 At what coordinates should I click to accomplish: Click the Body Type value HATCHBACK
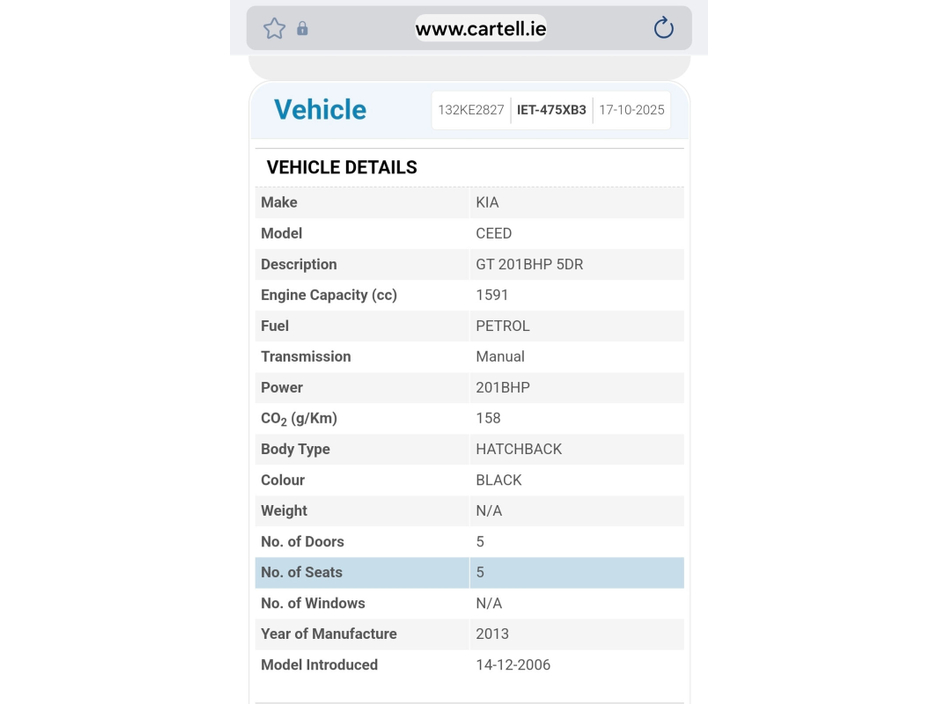(518, 449)
